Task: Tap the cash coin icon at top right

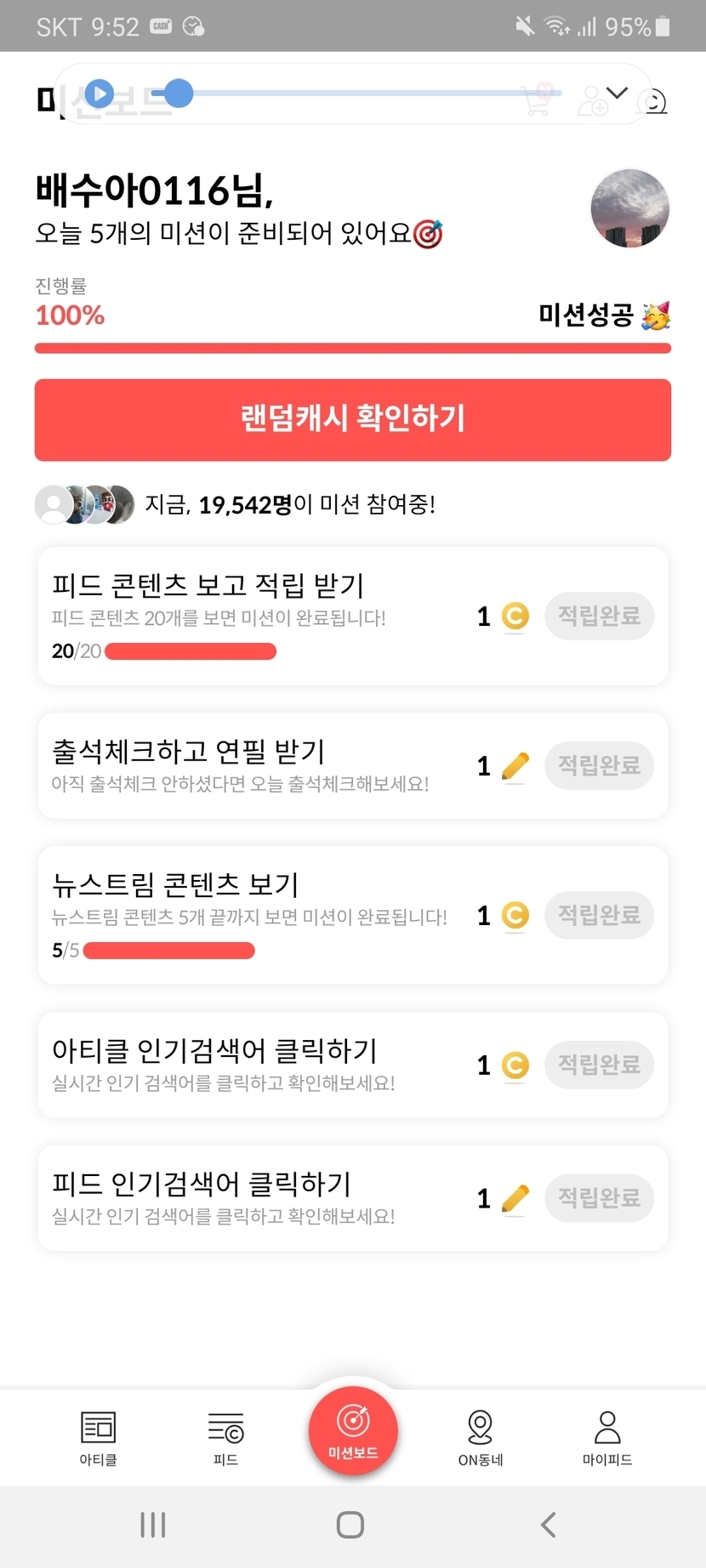Action: coord(655,102)
